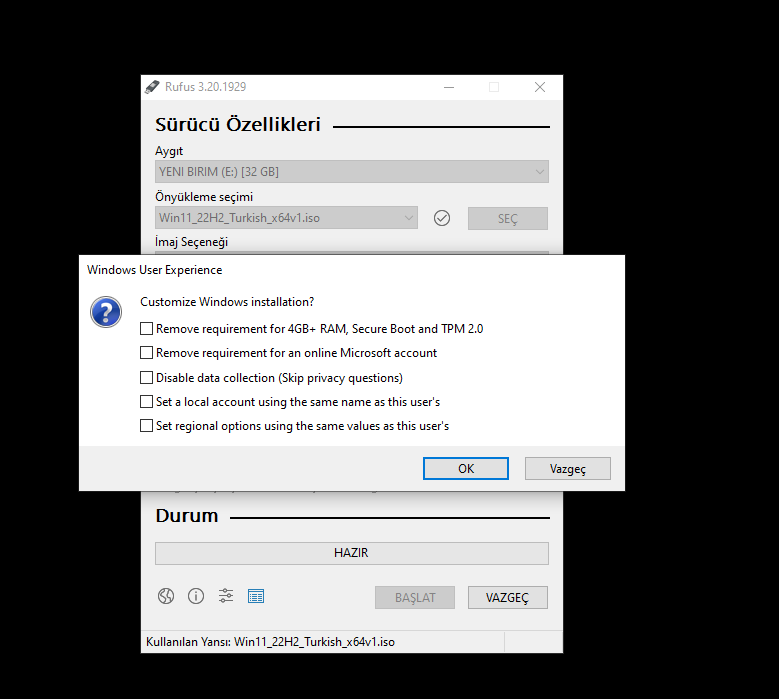Open Rufus settings sliders icon
The image size is (779, 699).
(x=226, y=596)
